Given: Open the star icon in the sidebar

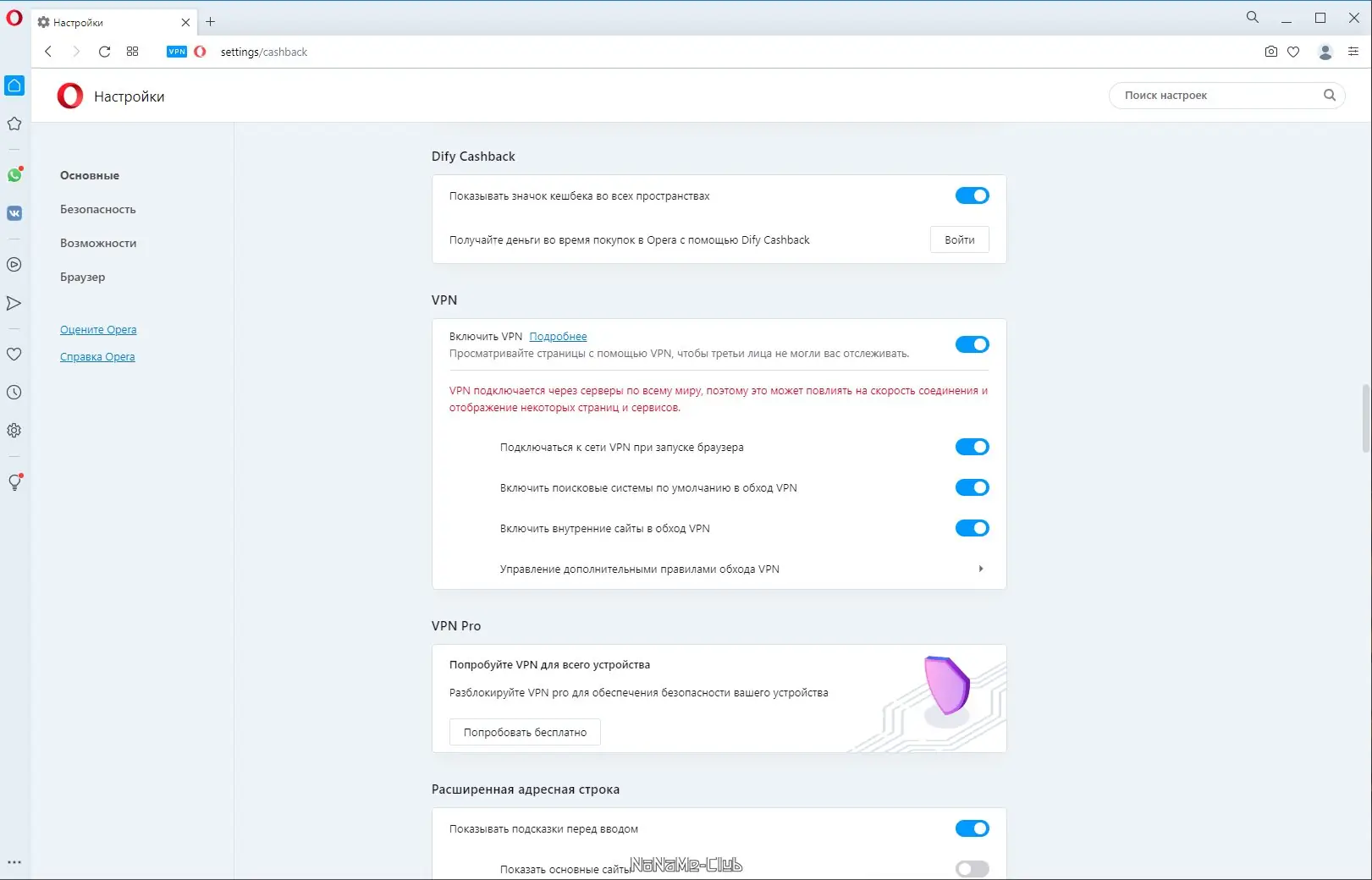Looking at the screenshot, I should pos(14,124).
